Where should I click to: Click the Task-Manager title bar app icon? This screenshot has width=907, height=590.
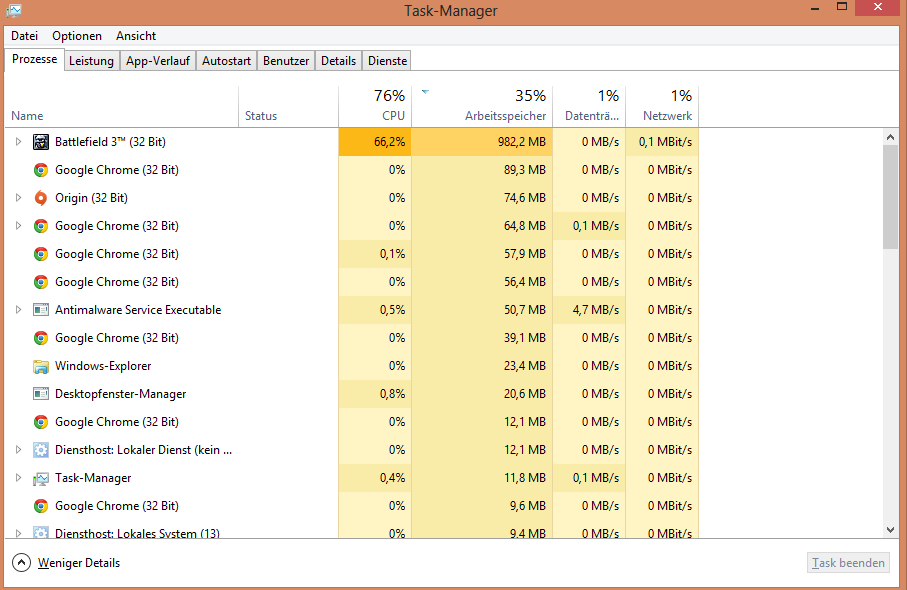coord(14,10)
